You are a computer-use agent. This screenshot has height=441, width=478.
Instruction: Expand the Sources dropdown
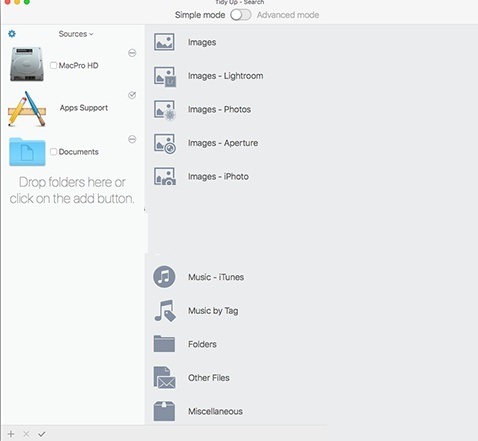point(76,34)
